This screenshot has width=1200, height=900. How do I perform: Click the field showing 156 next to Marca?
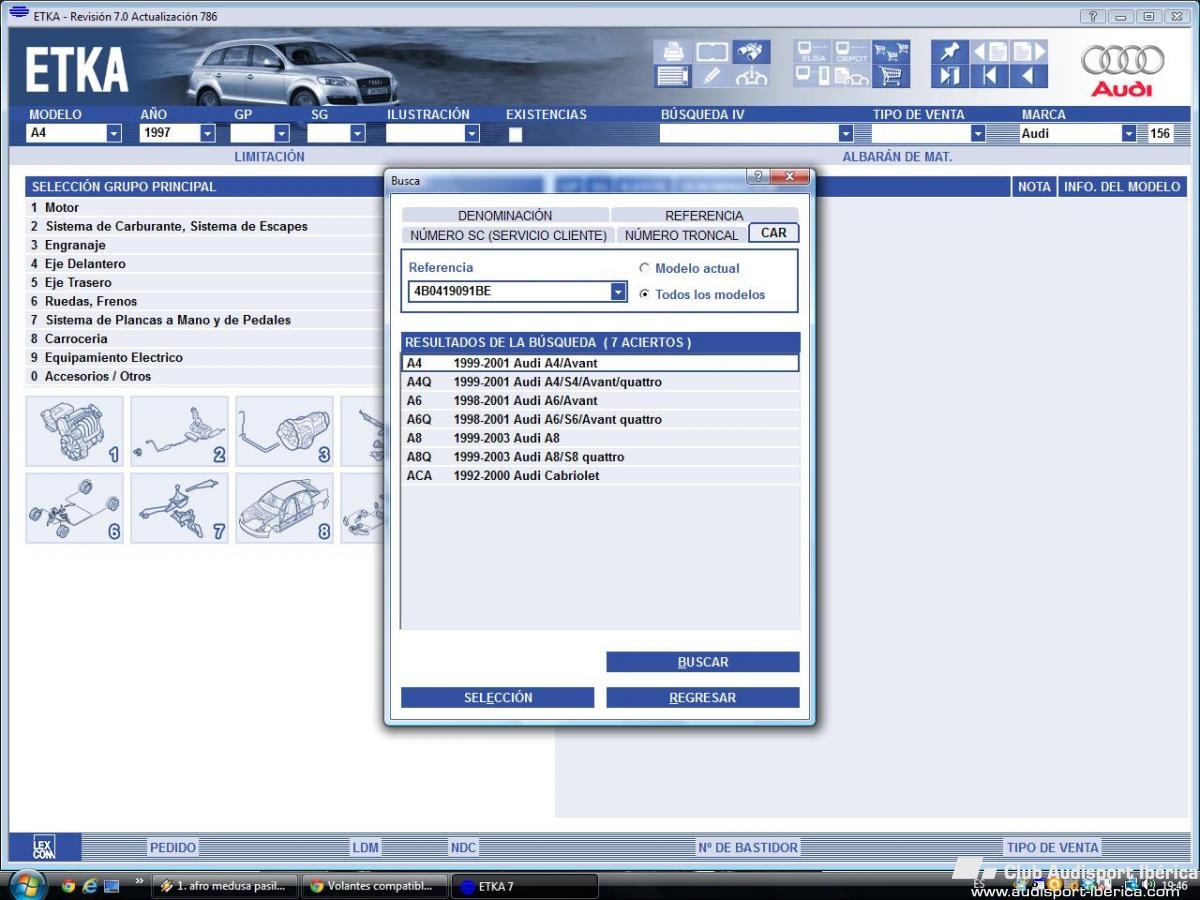click(1160, 133)
